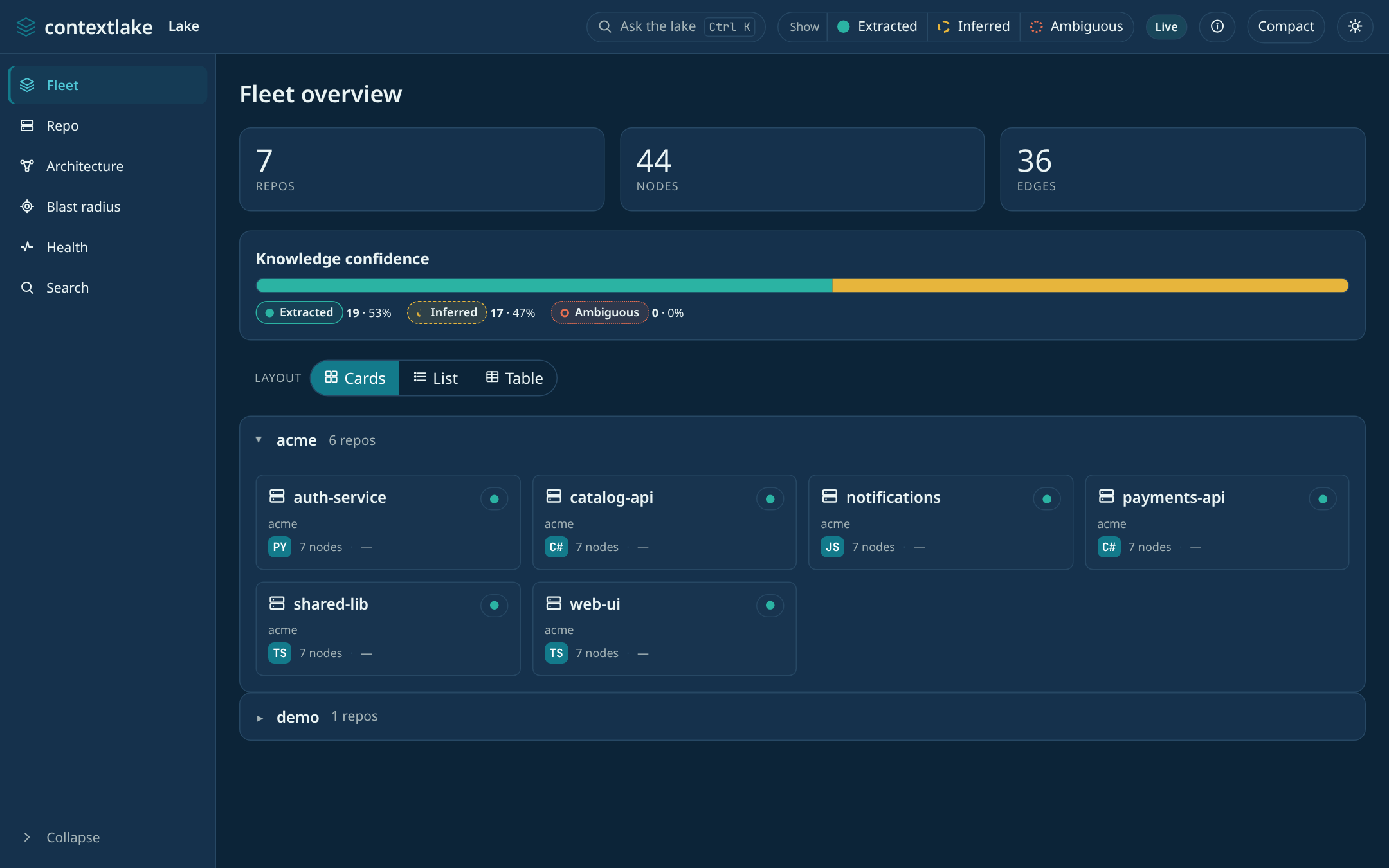
Task: Expand the demo group
Action: tap(260, 718)
